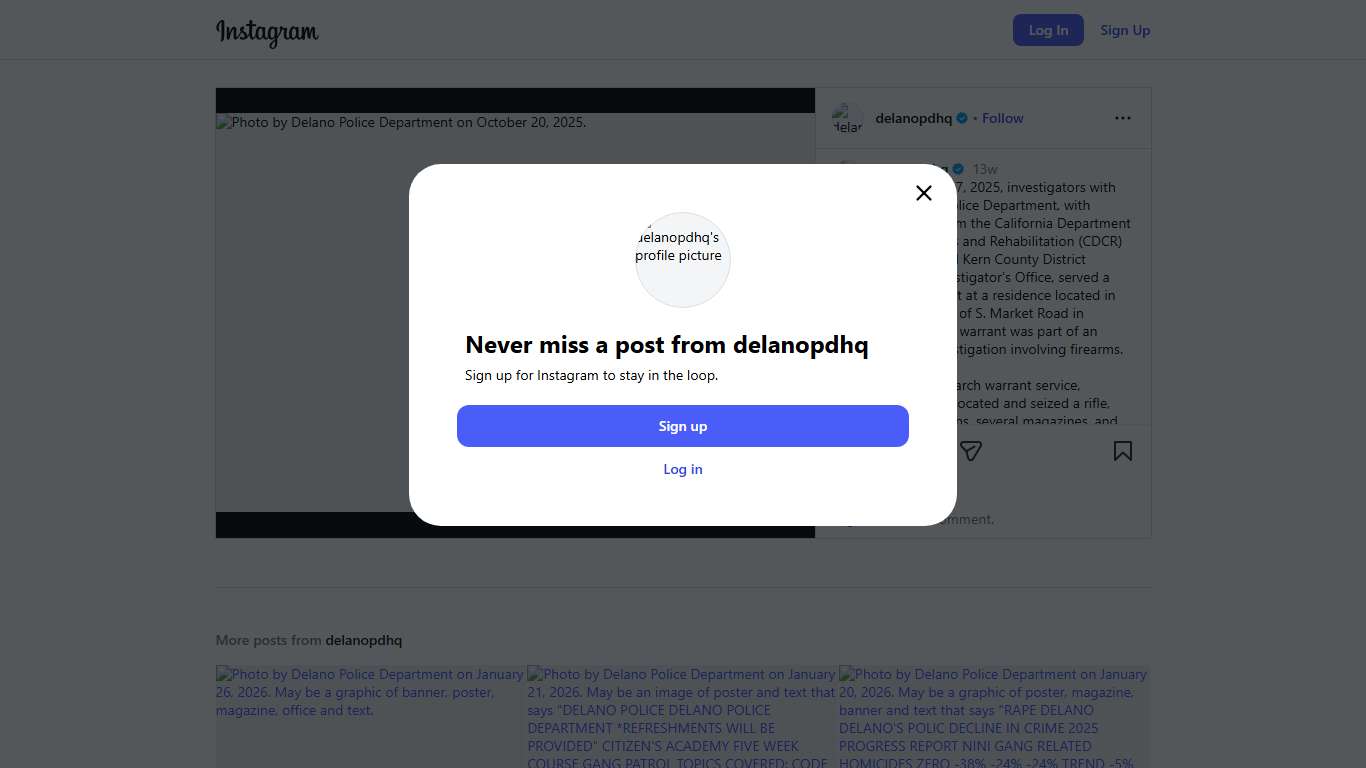The width and height of the screenshot is (1366, 768).
Task: Open delanopdhq link in More posts heading
Action: point(363,640)
